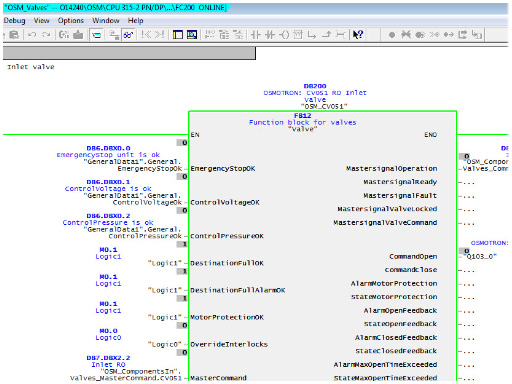Open the Options menu
This screenshot has height=384, width=512.
point(71,21)
